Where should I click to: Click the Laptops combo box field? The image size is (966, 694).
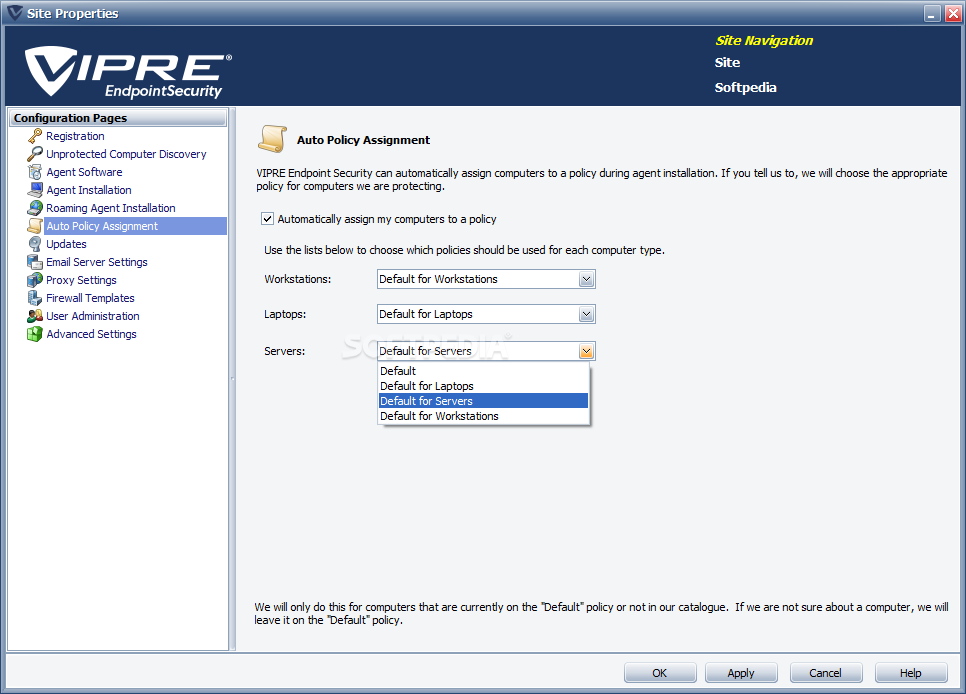(x=486, y=314)
